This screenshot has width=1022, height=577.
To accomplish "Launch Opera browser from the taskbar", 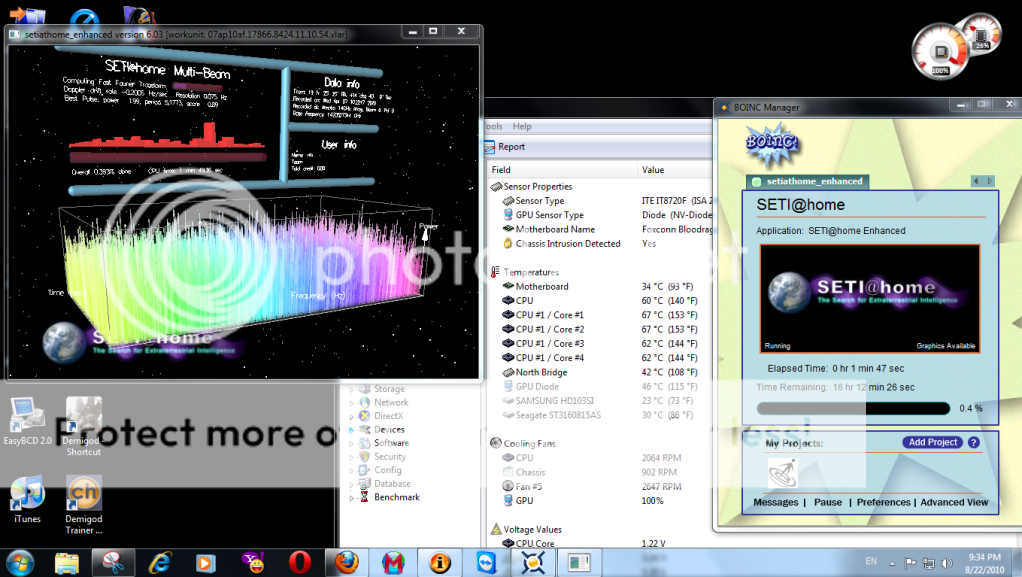I will [299, 562].
